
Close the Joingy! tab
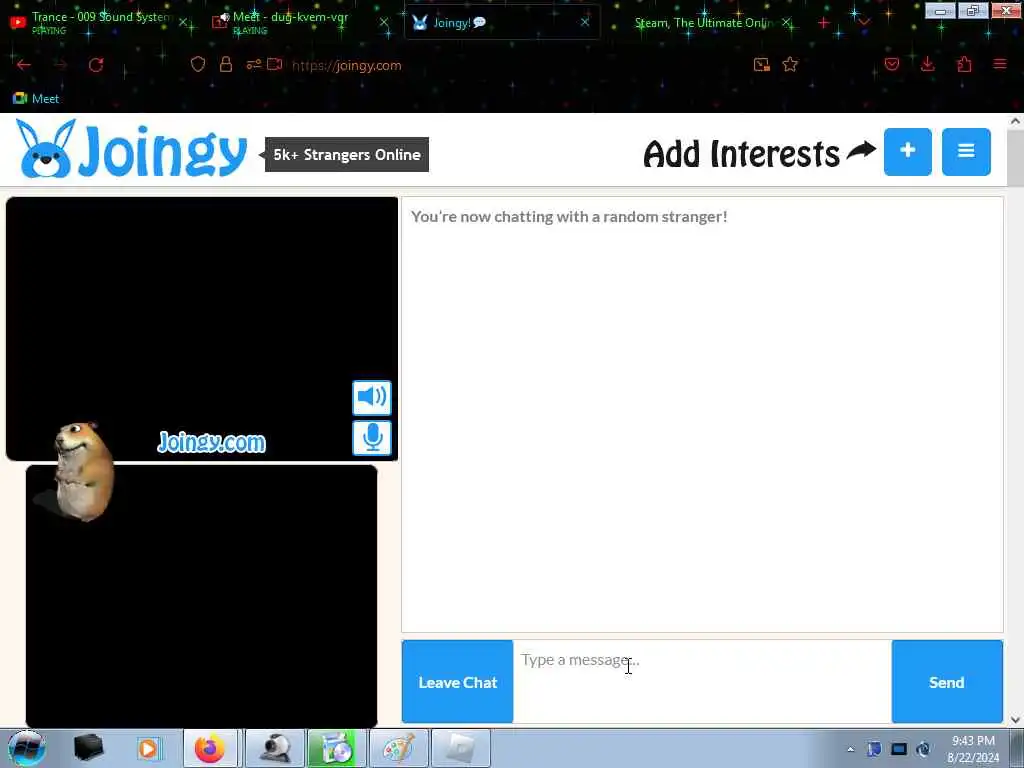584,22
